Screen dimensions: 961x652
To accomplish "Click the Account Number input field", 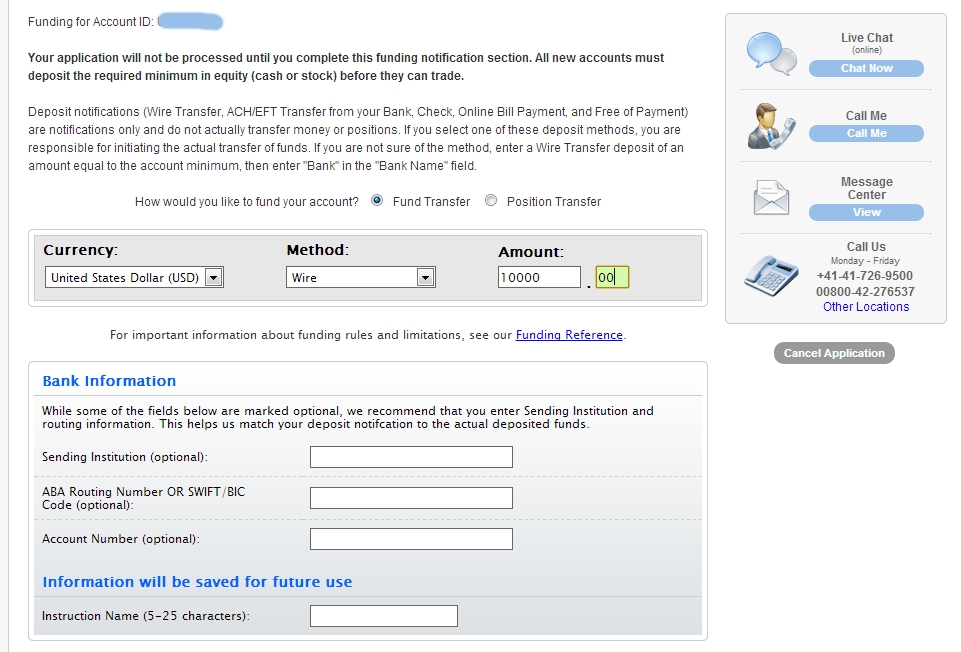I will [x=411, y=539].
